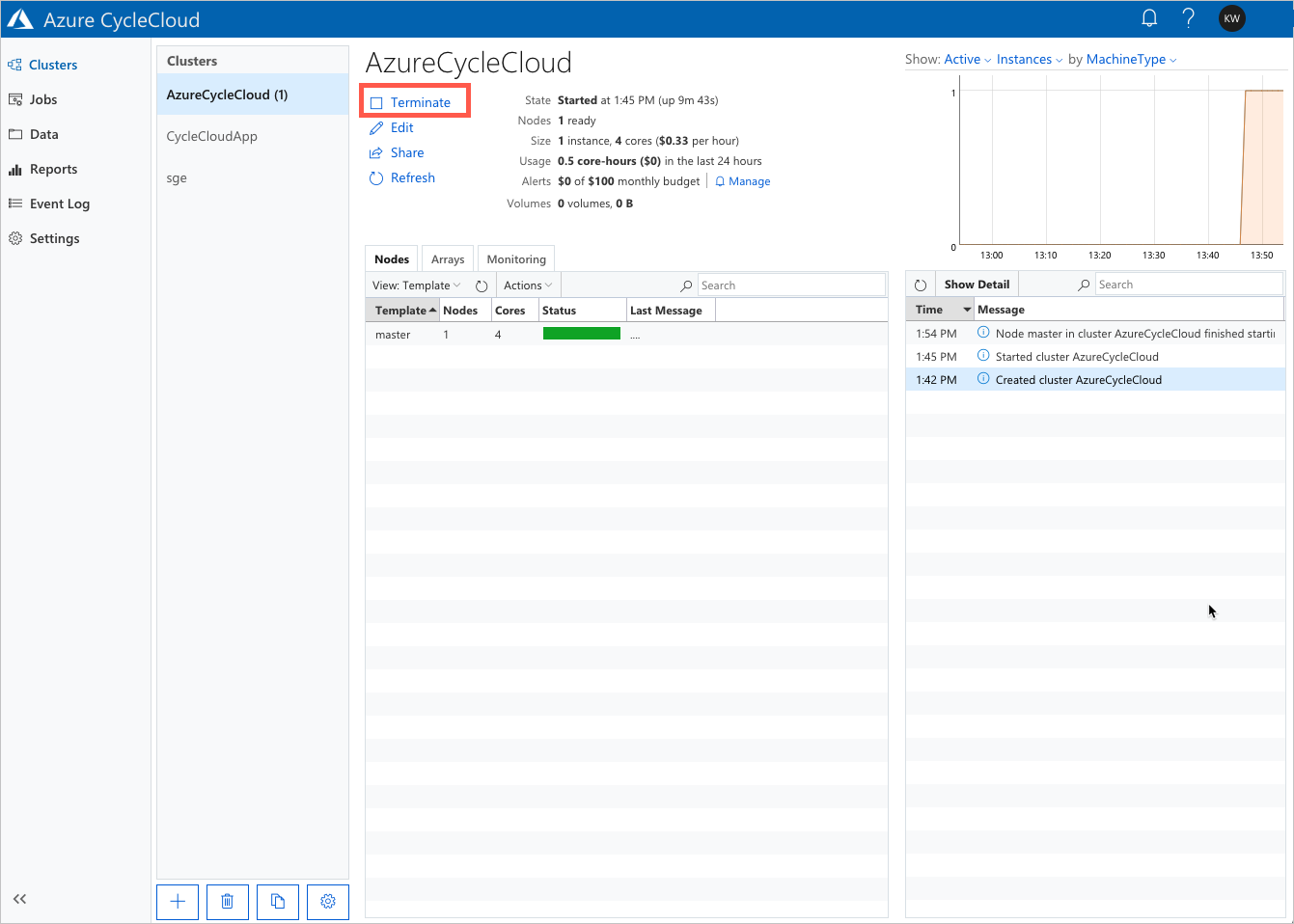Screen dimensions: 1294x924
Task: Click Terminate to stop the cluster
Action: tap(420, 102)
